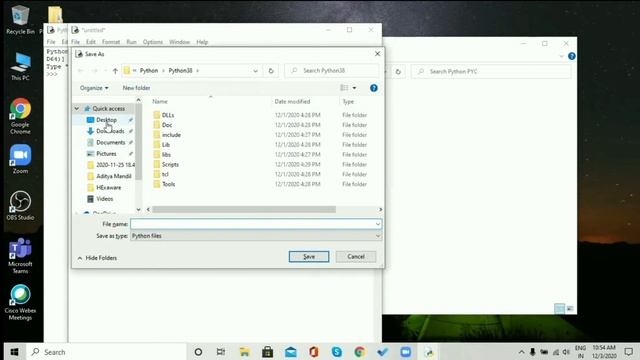
Task: Click the Search Python38 box
Action: pos(332,71)
